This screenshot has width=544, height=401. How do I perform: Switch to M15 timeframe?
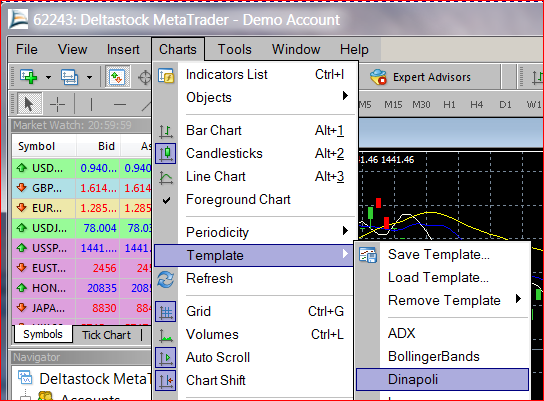pyautogui.click(x=393, y=104)
